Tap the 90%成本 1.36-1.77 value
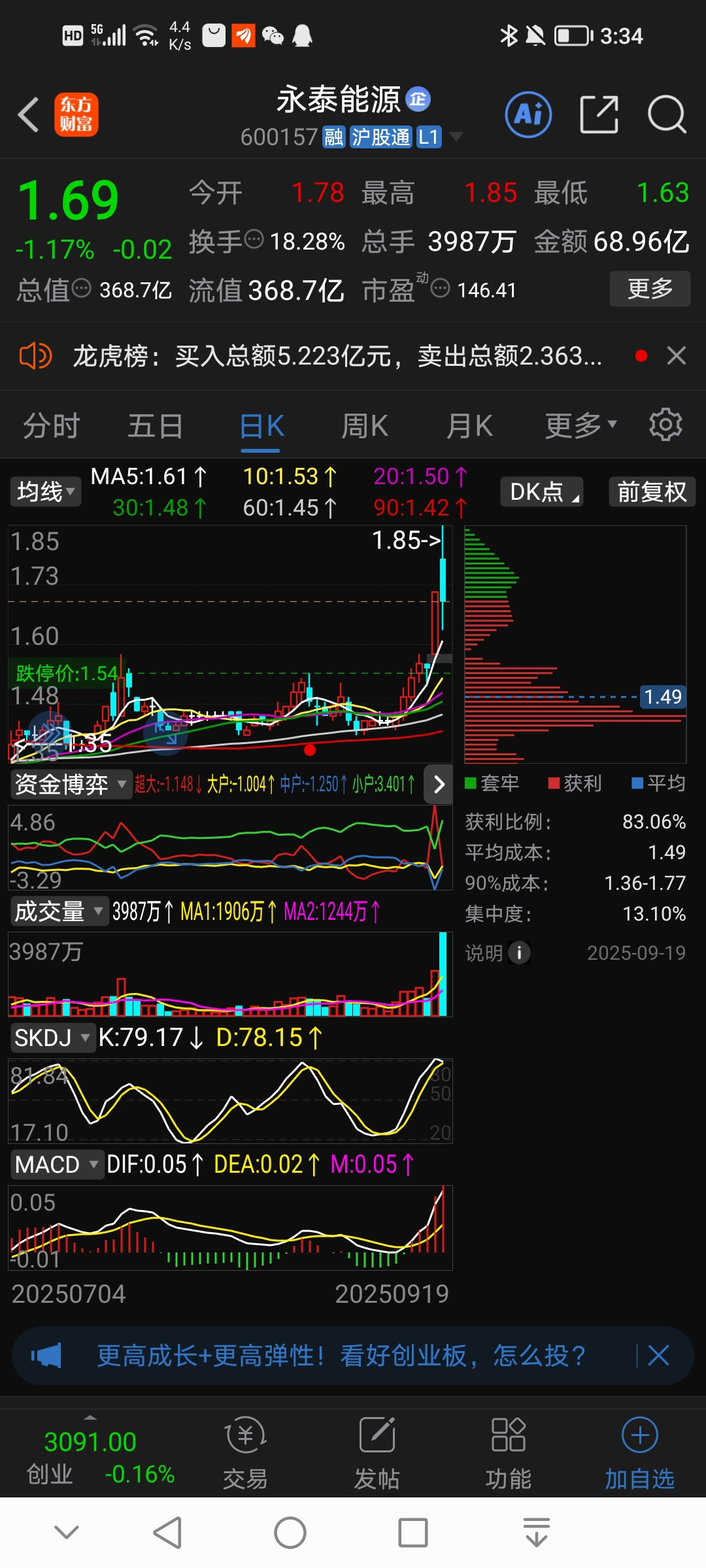Screen dimensions: 706x1568 pos(645,883)
